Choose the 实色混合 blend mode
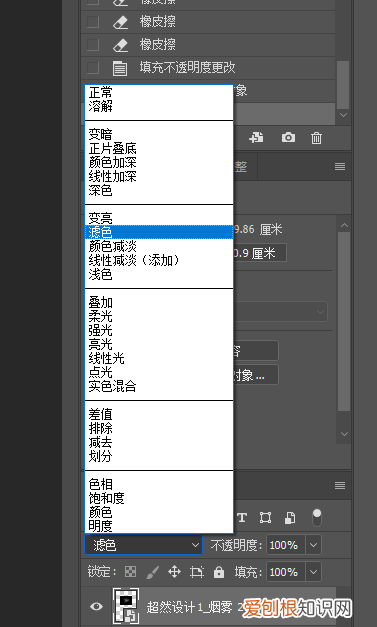This screenshot has height=627, width=377. (x=159, y=386)
